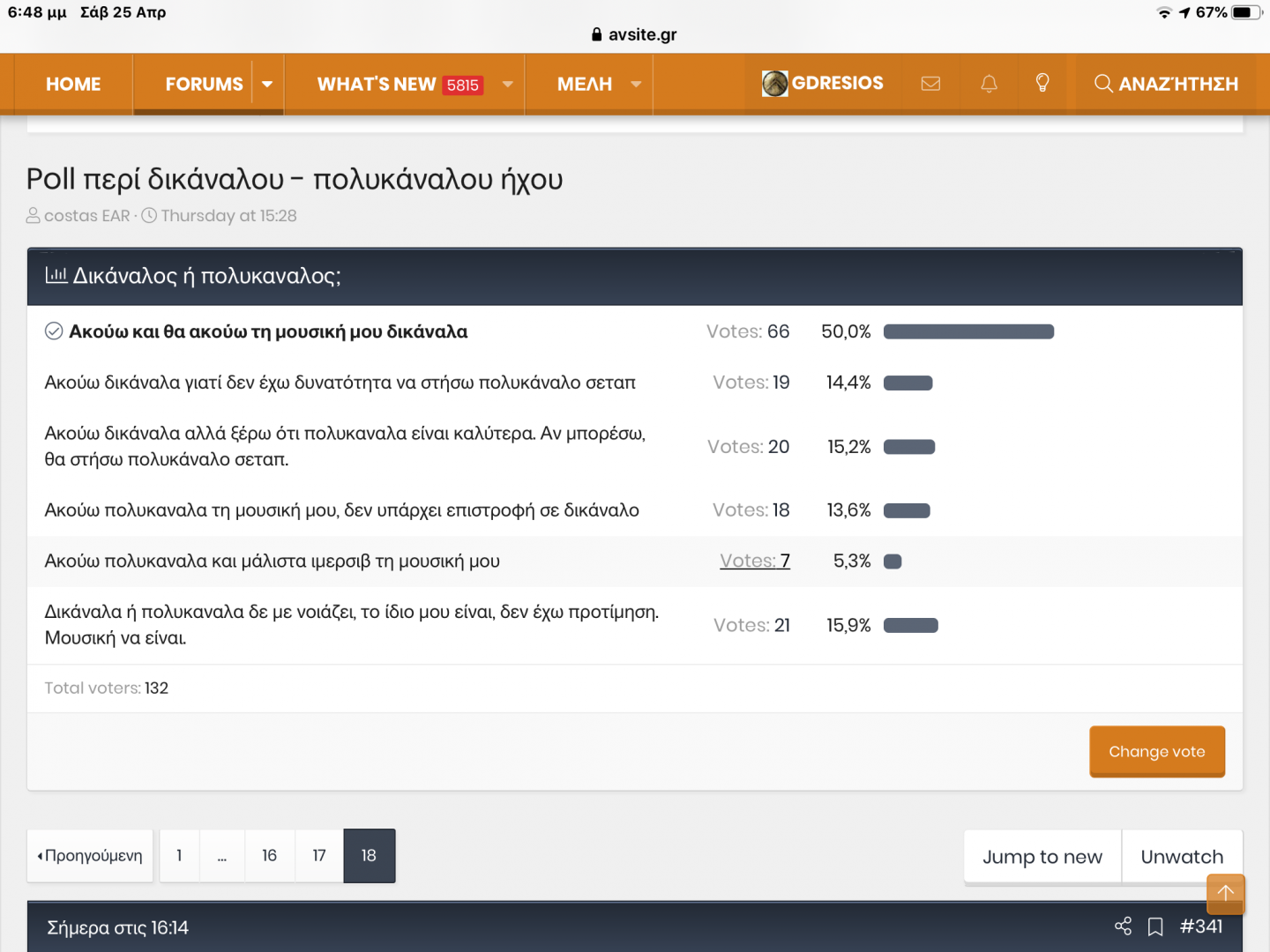The image size is (1270, 952).
Task: Open GDRESIOS account menu
Action: click(x=823, y=84)
